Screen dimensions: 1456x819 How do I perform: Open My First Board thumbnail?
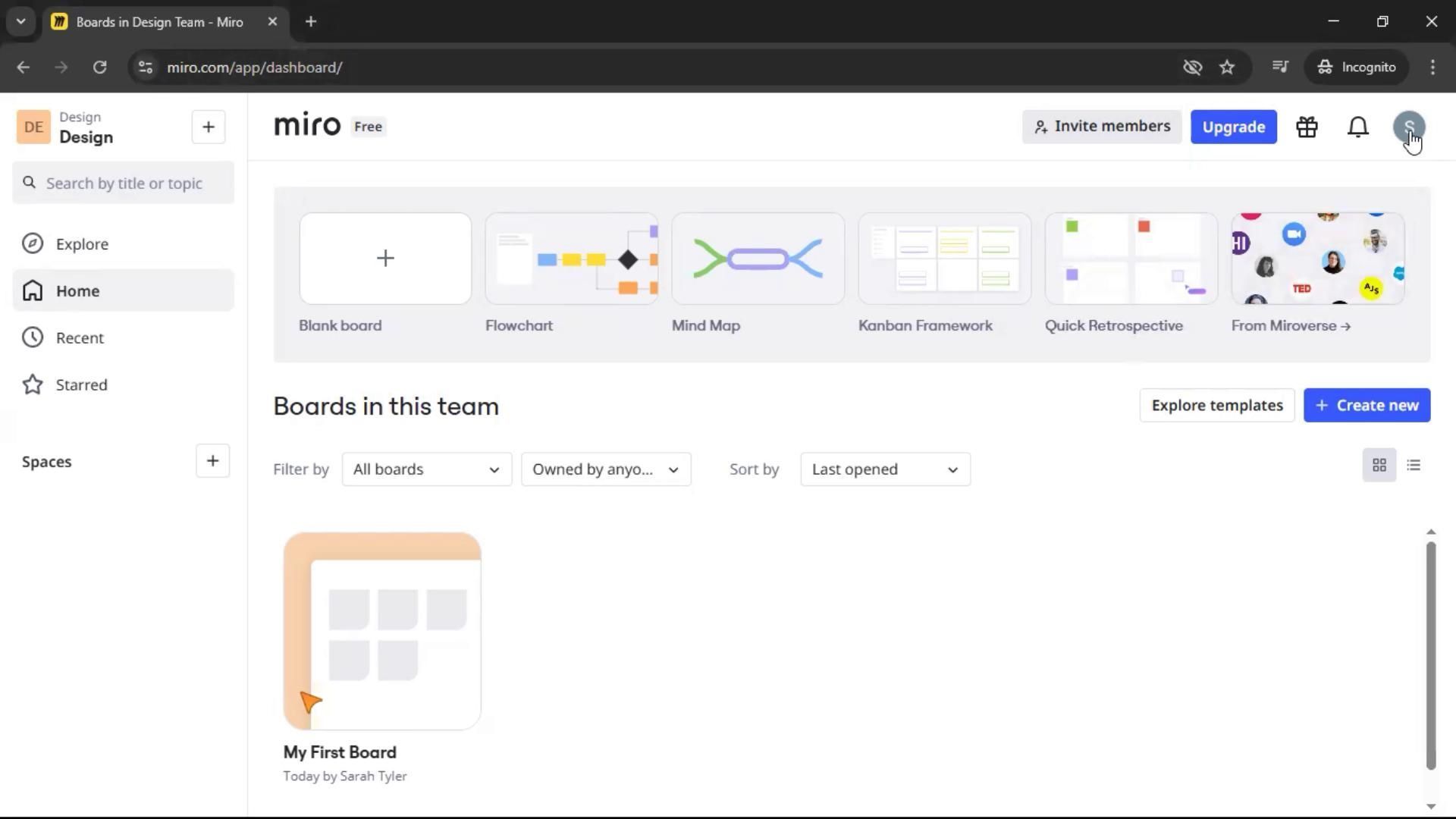pos(382,631)
